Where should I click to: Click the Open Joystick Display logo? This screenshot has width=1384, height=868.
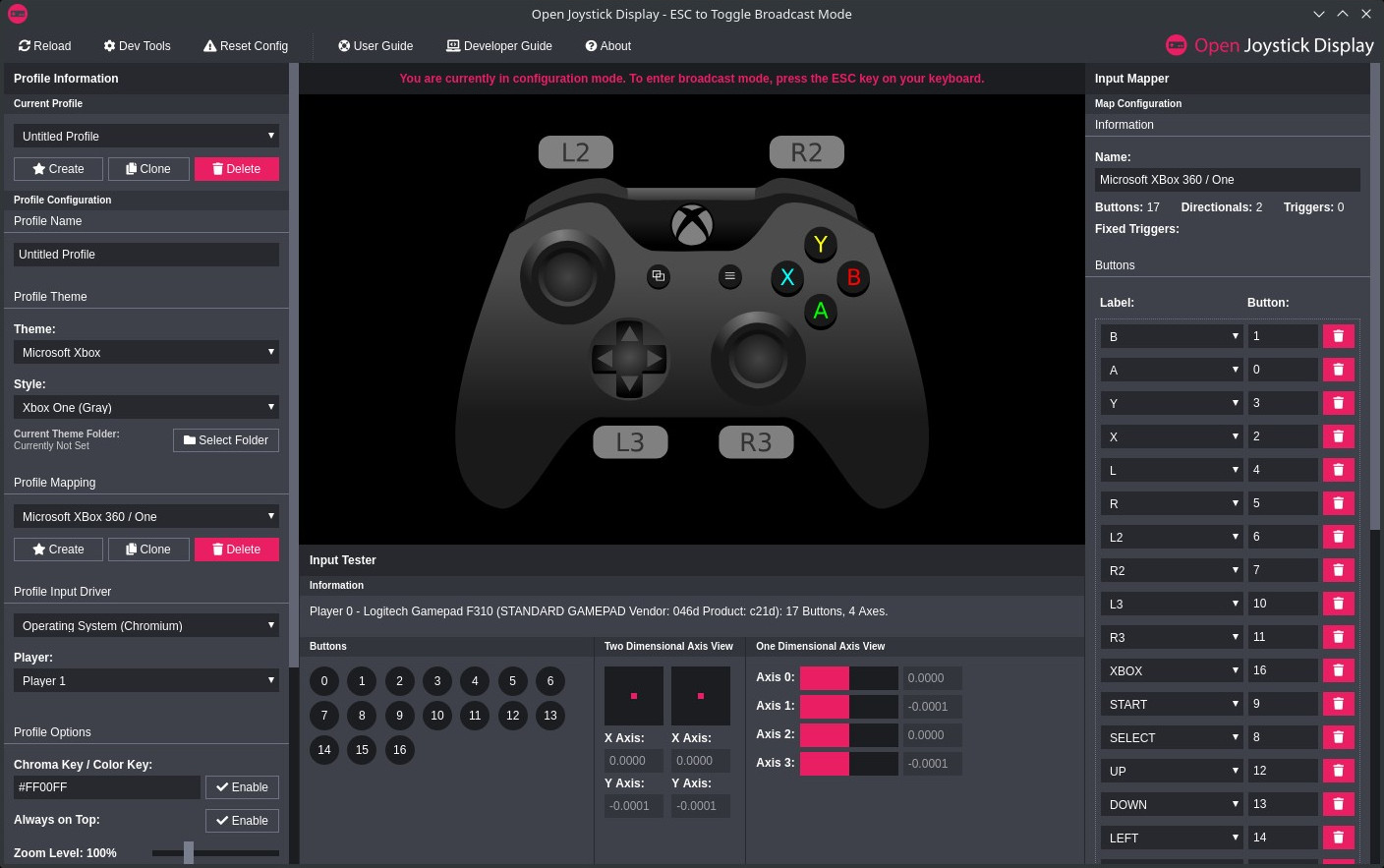(x=1269, y=45)
